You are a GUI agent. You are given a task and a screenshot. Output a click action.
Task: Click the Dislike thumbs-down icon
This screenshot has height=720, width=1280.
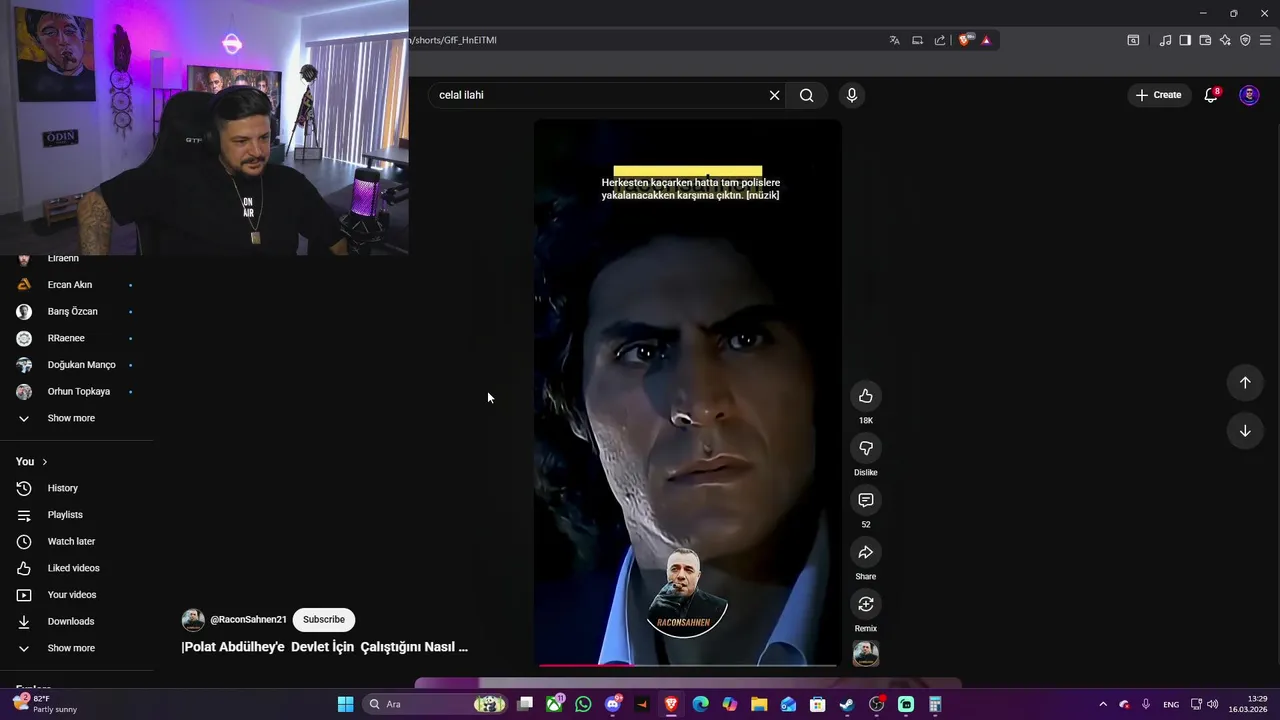[866, 448]
